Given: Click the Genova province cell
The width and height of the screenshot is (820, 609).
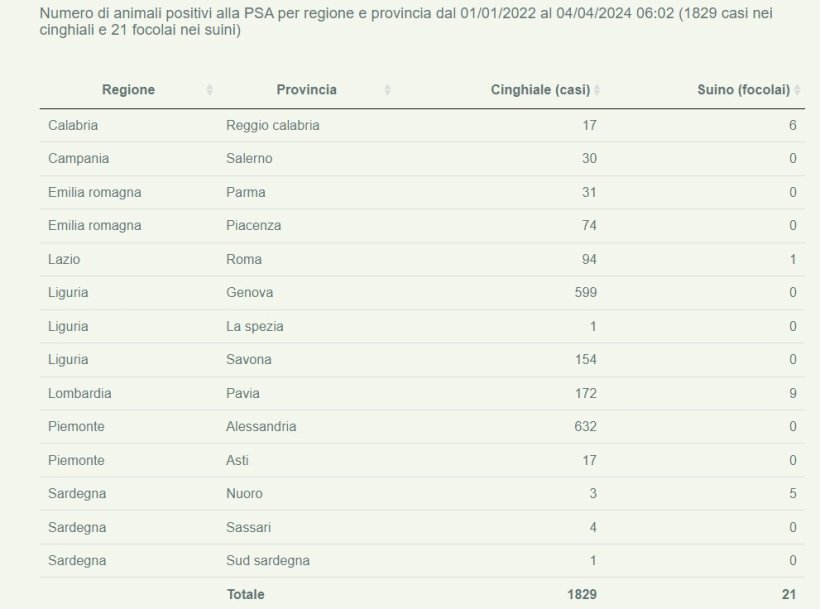Looking at the screenshot, I should (x=250, y=292).
